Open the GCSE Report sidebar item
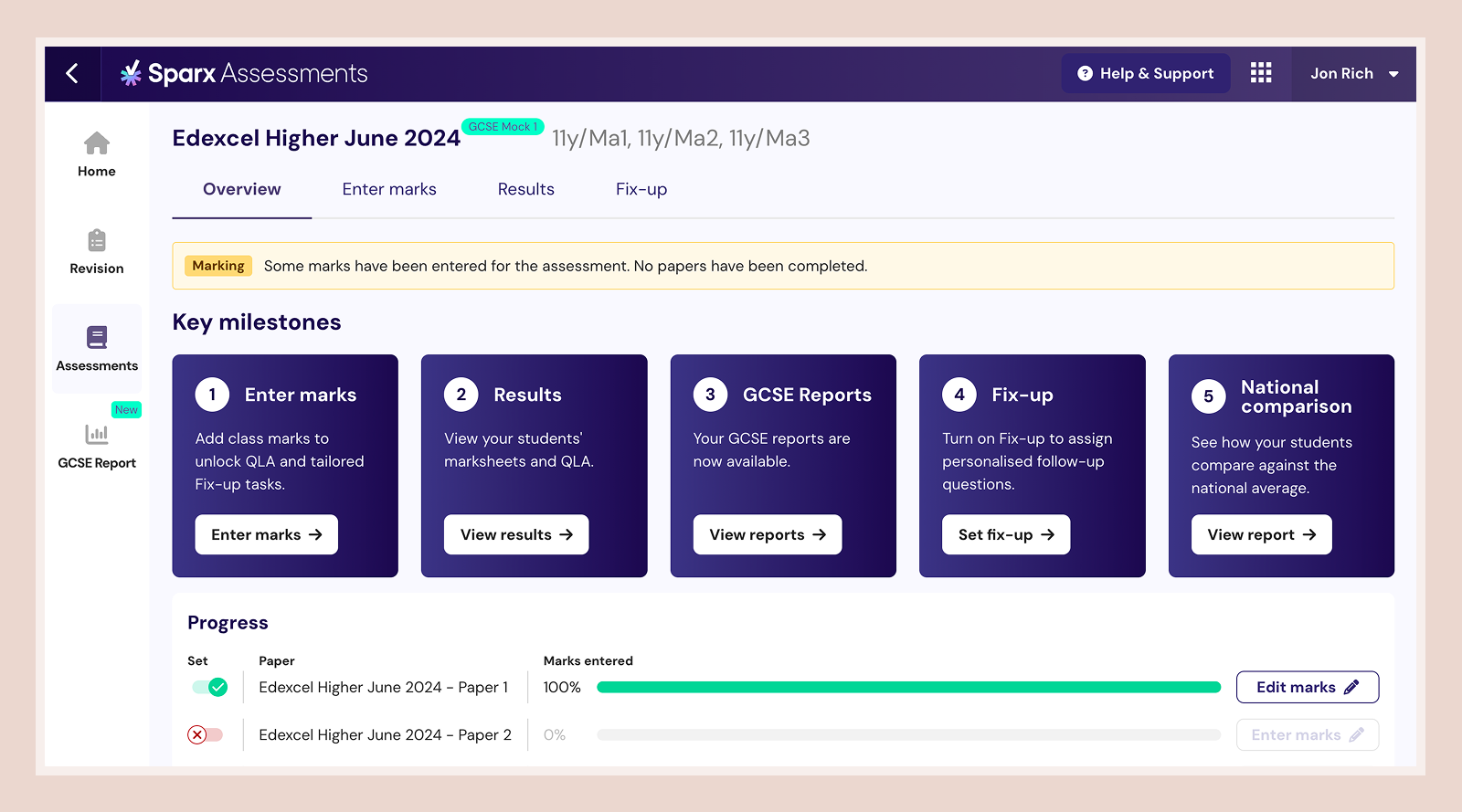Screen dimensions: 1462x812 click(x=97, y=447)
